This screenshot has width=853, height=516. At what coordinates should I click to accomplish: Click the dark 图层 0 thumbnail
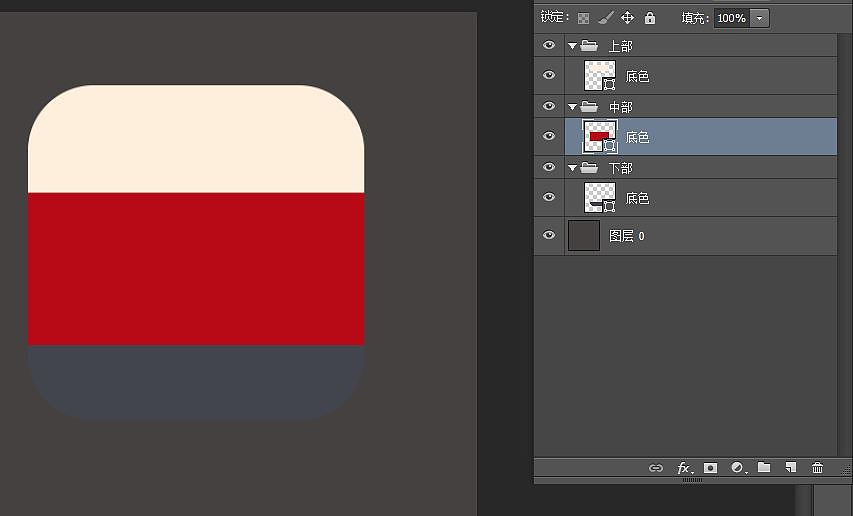tap(584, 235)
